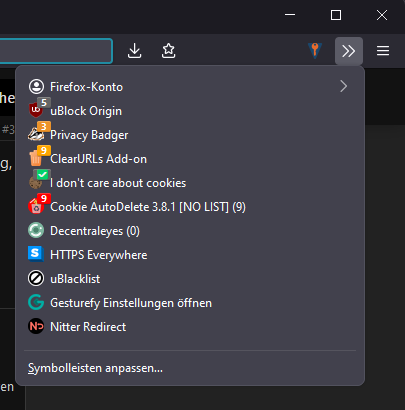Select I don't care about cookies
Viewport: 405px width, 410px height.
click(x=190, y=183)
